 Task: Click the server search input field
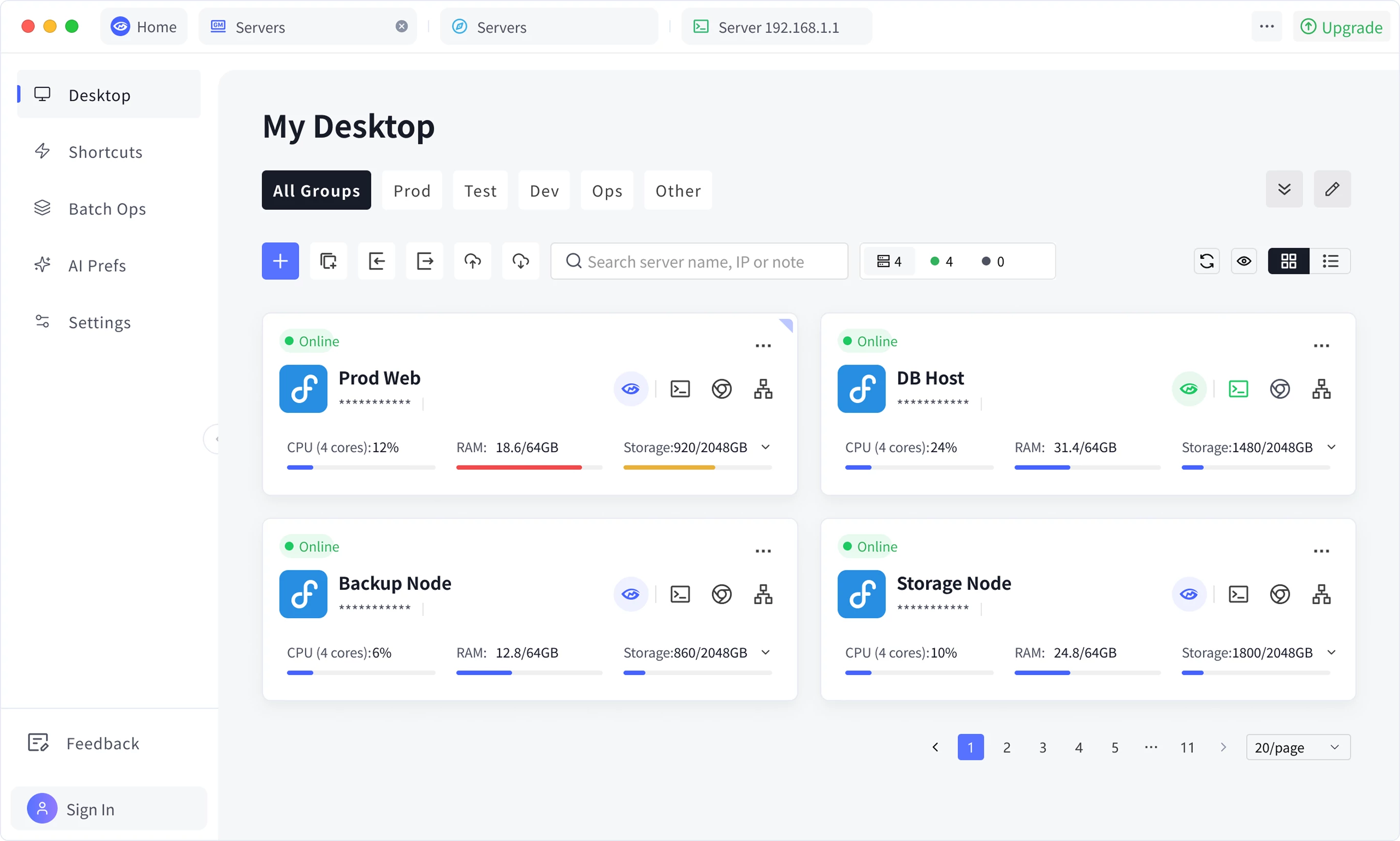pyautogui.click(x=699, y=261)
